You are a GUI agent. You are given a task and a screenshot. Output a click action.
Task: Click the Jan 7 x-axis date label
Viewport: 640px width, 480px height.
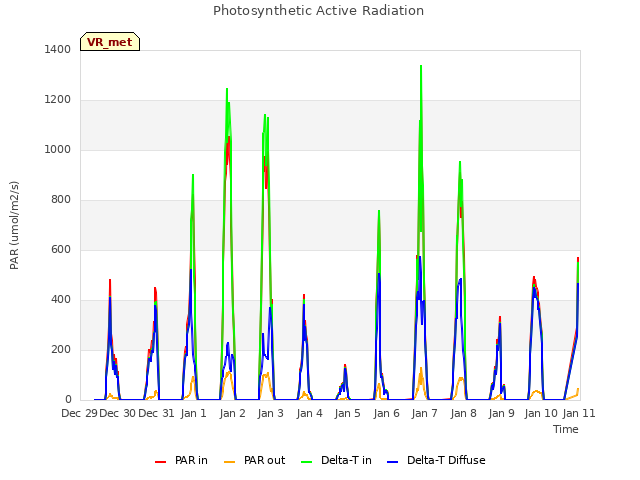pyautogui.click(x=424, y=413)
